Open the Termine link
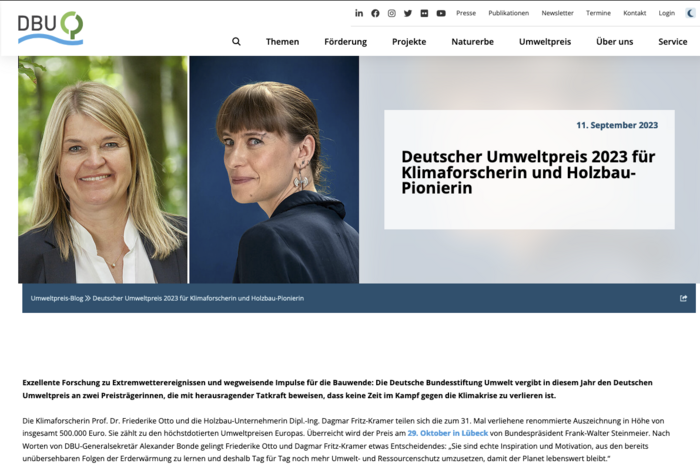This screenshot has width=700, height=467. pyautogui.click(x=598, y=13)
